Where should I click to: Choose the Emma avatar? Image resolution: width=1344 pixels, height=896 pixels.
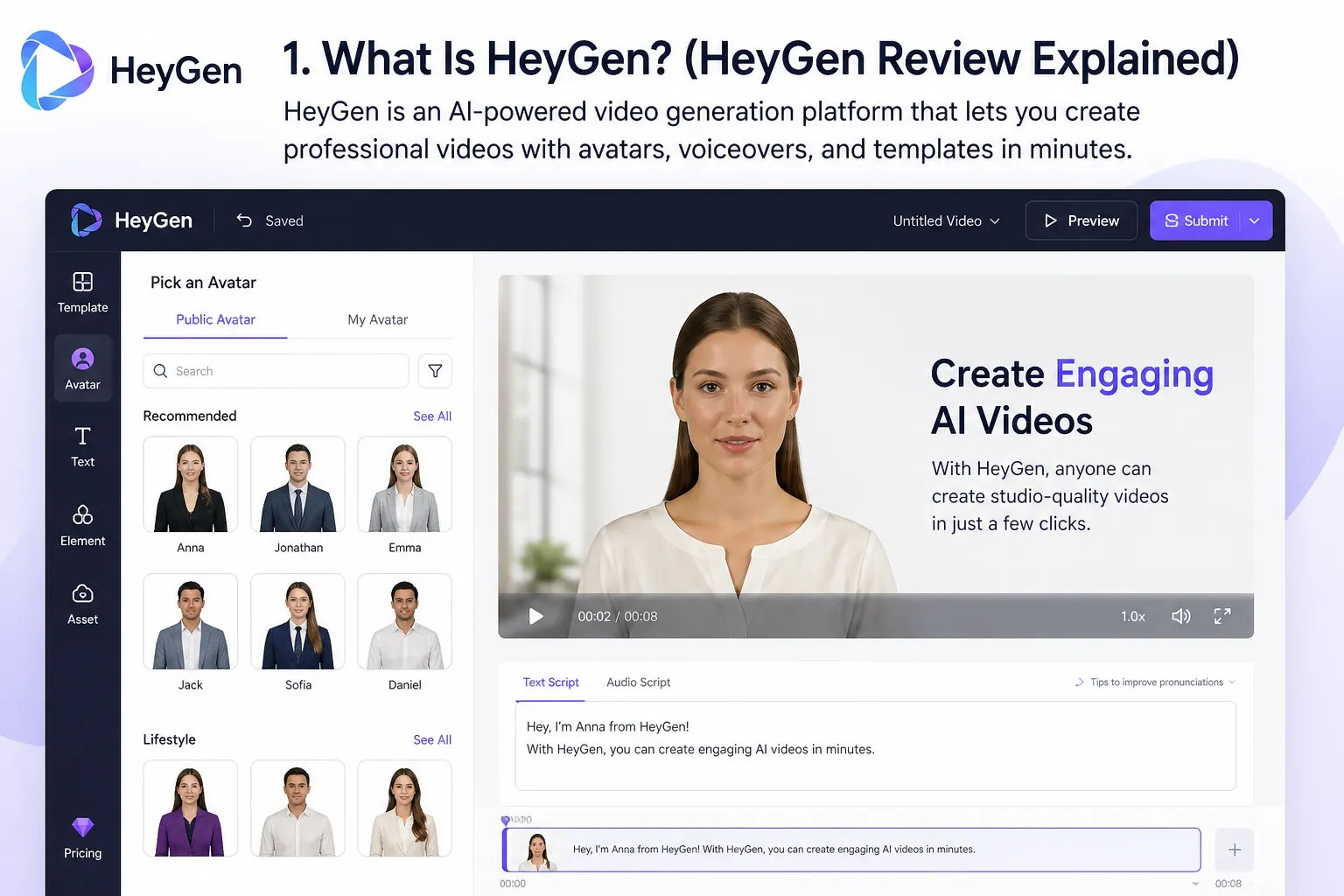pyautogui.click(x=404, y=485)
